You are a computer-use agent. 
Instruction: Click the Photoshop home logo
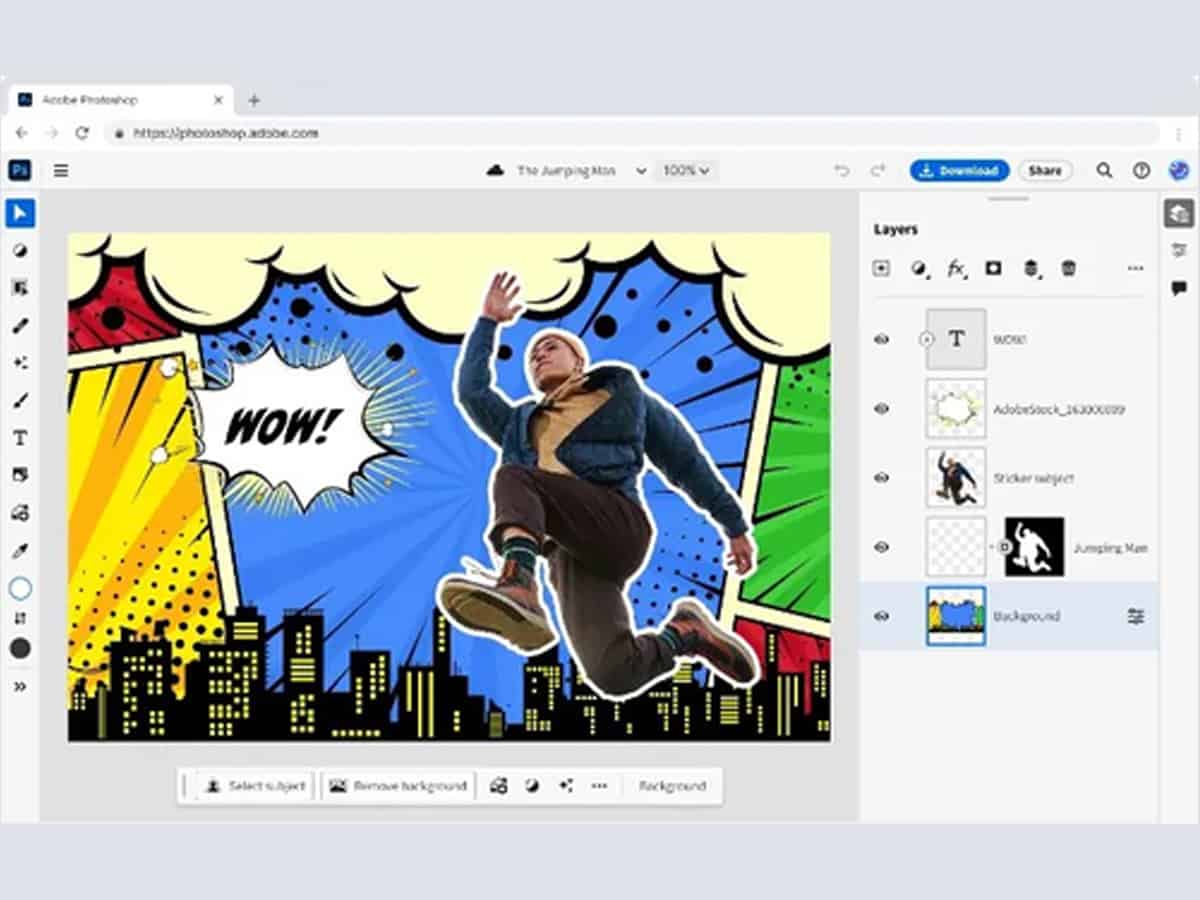pos(19,170)
